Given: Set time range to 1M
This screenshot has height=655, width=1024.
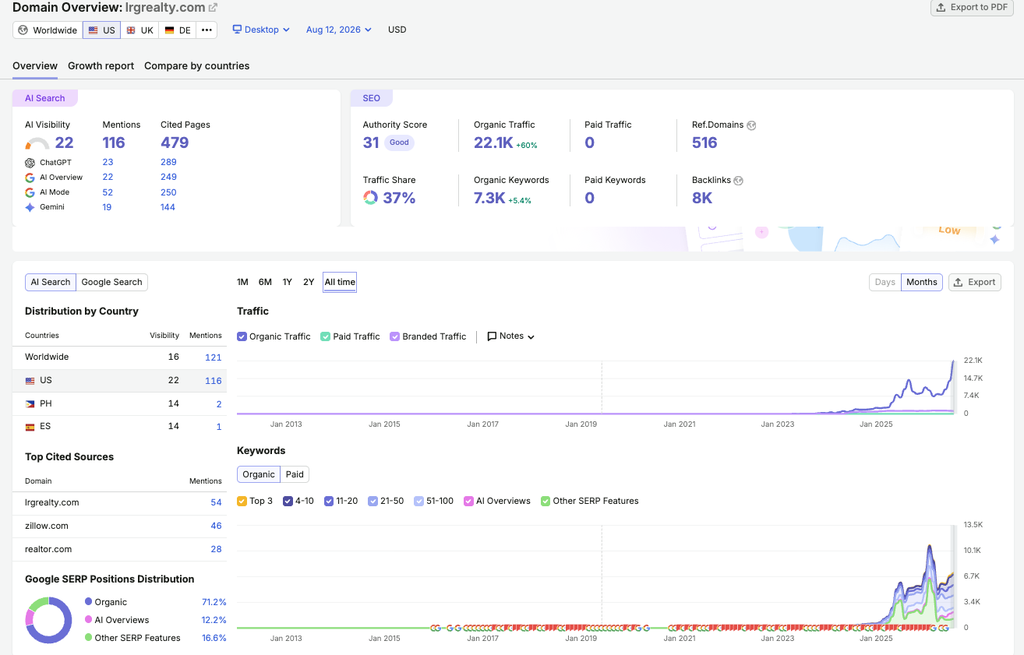Looking at the screenshot, I should 242,282.
